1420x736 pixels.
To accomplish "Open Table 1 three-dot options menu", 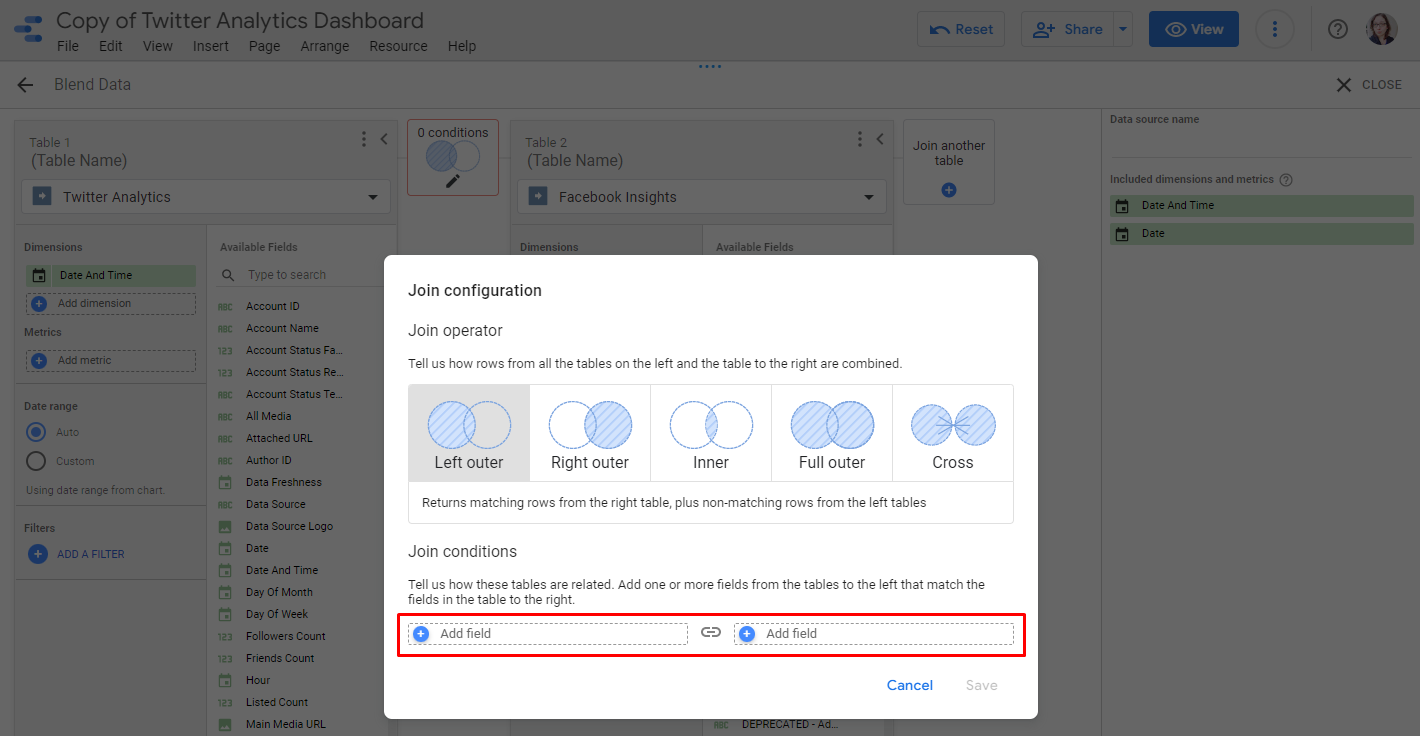I will coord(364,140).
